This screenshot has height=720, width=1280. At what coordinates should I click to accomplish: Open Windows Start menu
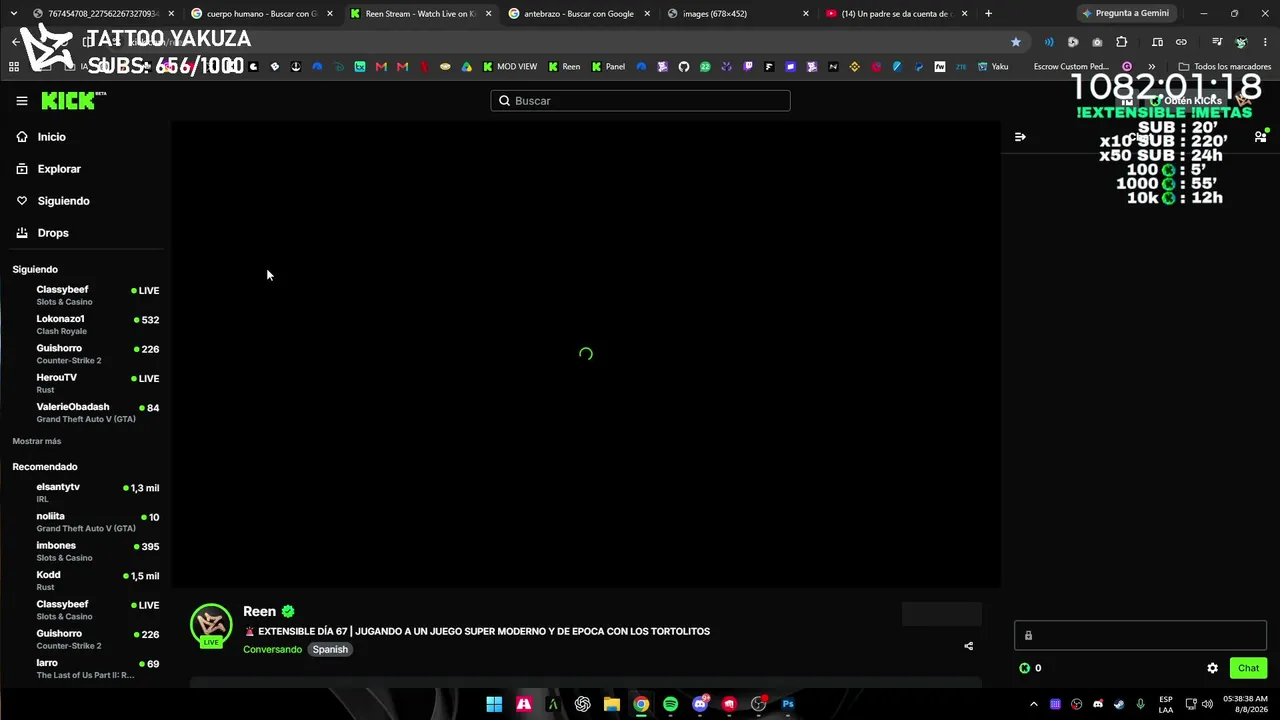pos(494,704)
